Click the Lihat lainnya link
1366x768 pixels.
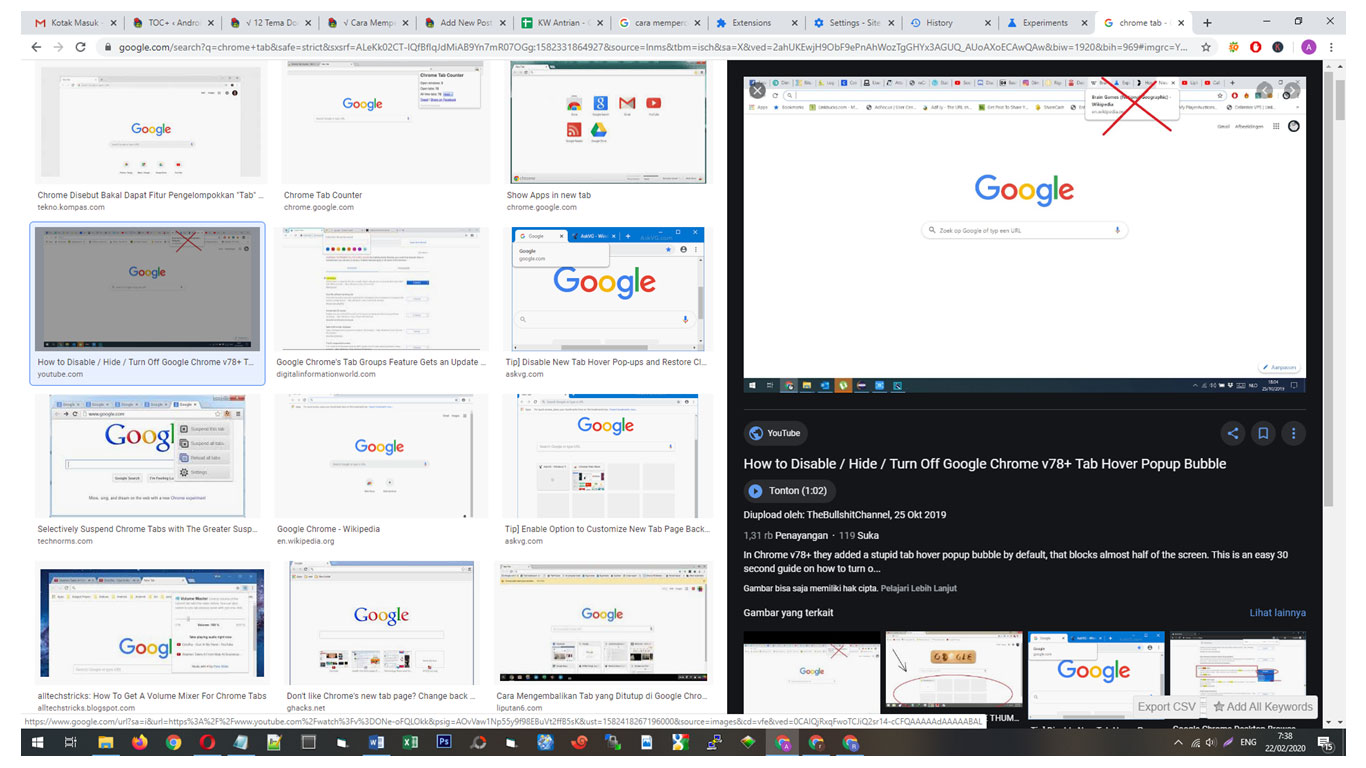tap(1277, 613)
